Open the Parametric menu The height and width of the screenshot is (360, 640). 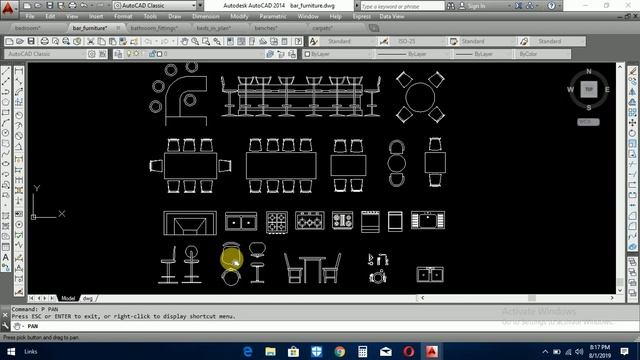point(273,17)
